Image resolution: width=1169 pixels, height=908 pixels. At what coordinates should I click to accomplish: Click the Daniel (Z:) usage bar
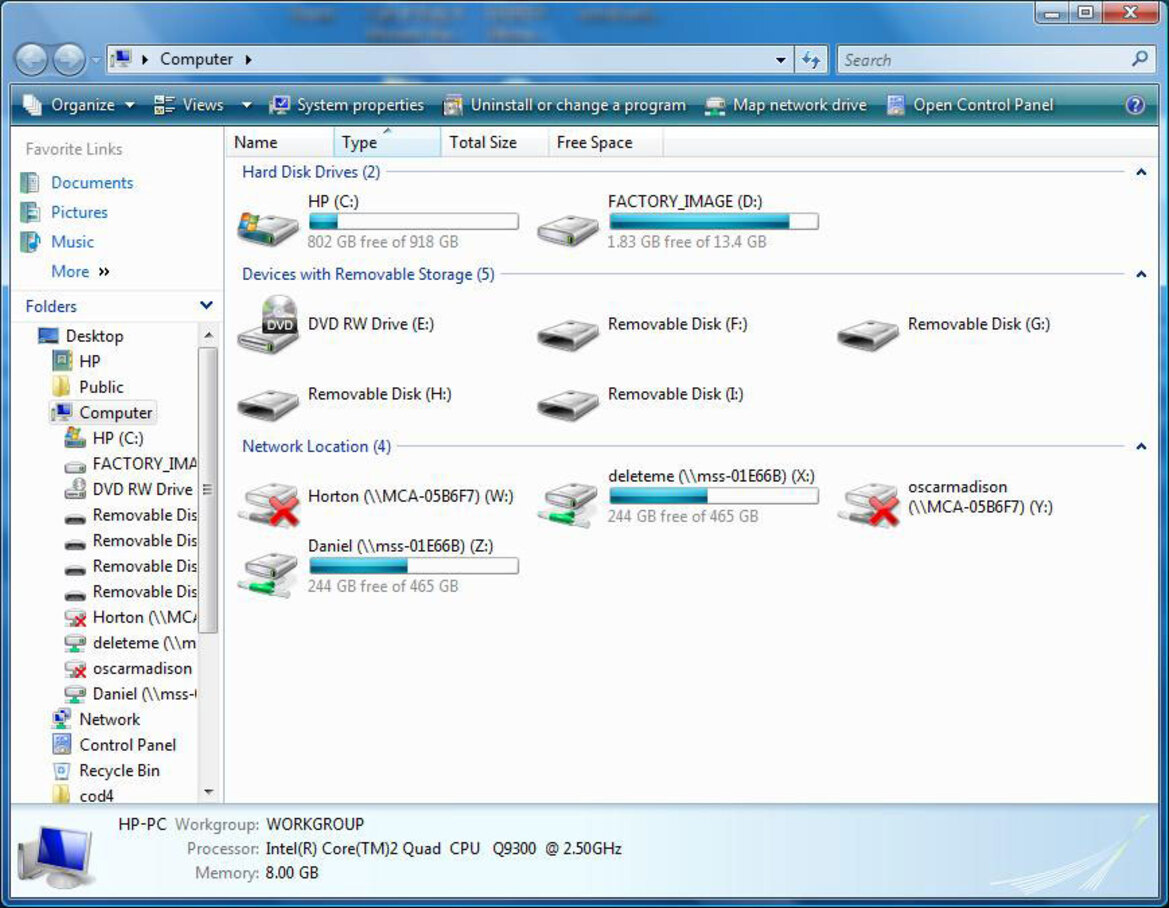(x=414, y=566)
